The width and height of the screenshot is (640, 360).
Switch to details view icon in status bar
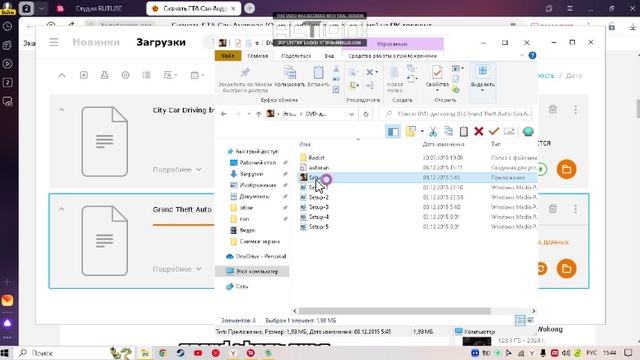[520, 320]
